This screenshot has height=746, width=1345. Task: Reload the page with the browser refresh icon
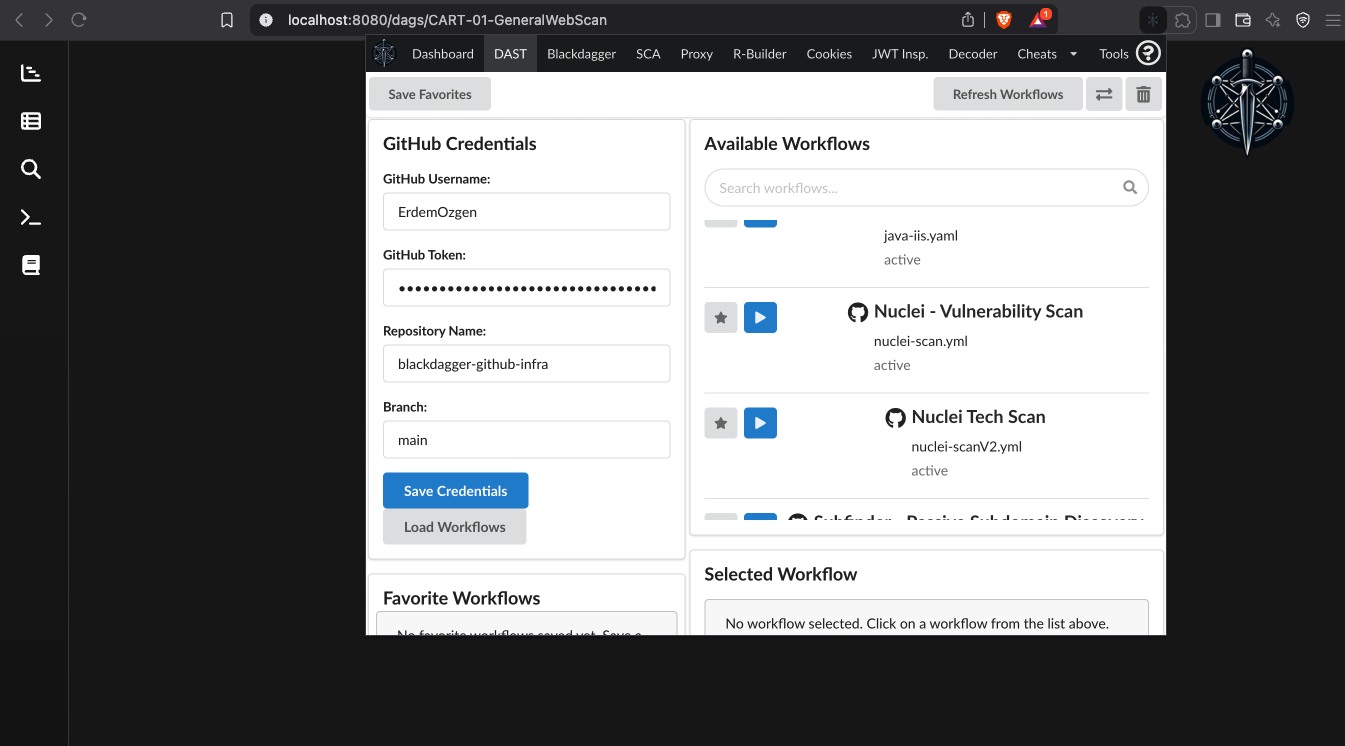coord(79,19)
